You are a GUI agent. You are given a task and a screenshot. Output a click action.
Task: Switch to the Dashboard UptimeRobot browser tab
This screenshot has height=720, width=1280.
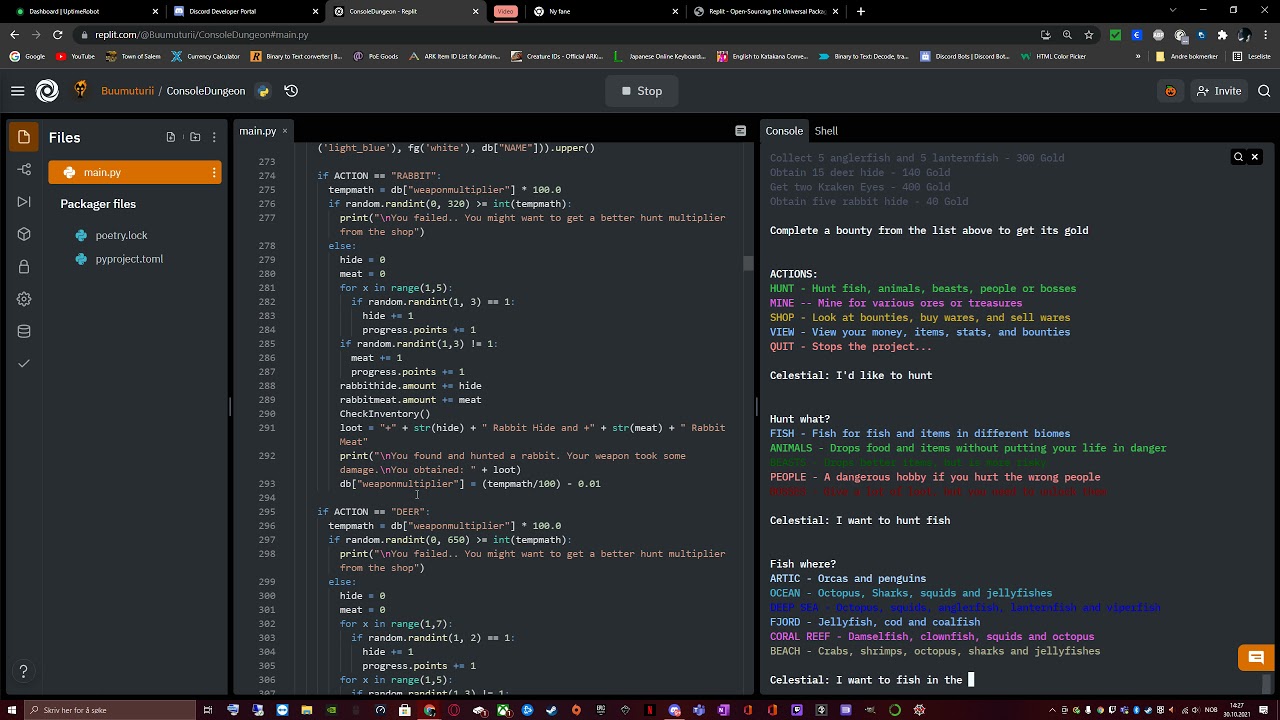click(x=85, y=11)
